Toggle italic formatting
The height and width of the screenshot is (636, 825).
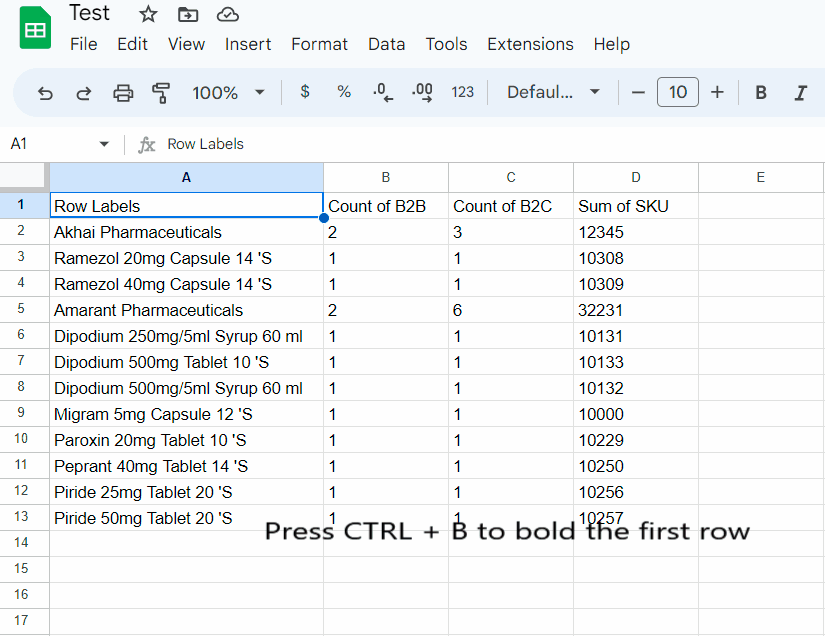tap(800, 92)
